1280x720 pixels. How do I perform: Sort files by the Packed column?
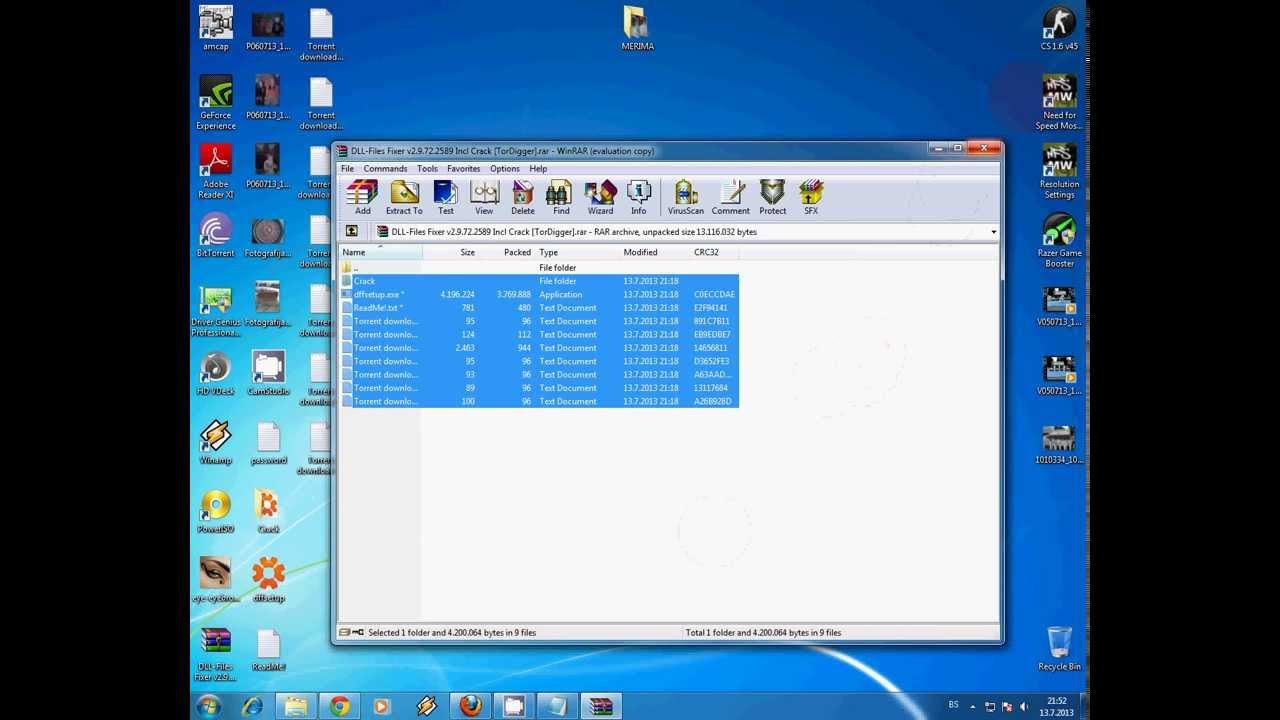point(507,253)
